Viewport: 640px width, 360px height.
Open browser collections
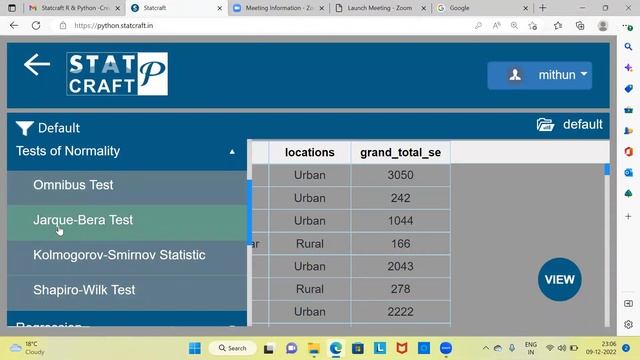point(580,26)
